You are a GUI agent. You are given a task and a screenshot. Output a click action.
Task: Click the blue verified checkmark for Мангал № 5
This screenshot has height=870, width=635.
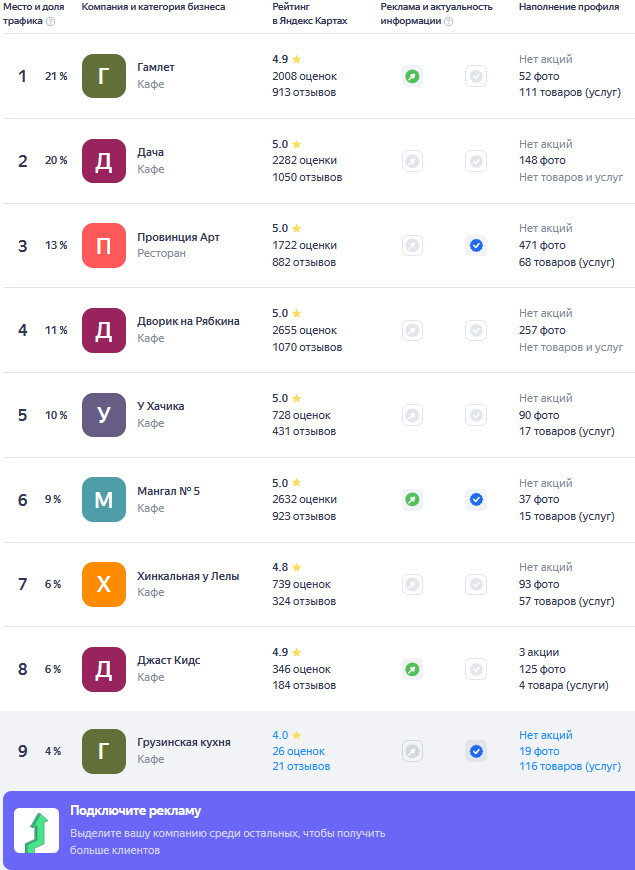[476, 499]
